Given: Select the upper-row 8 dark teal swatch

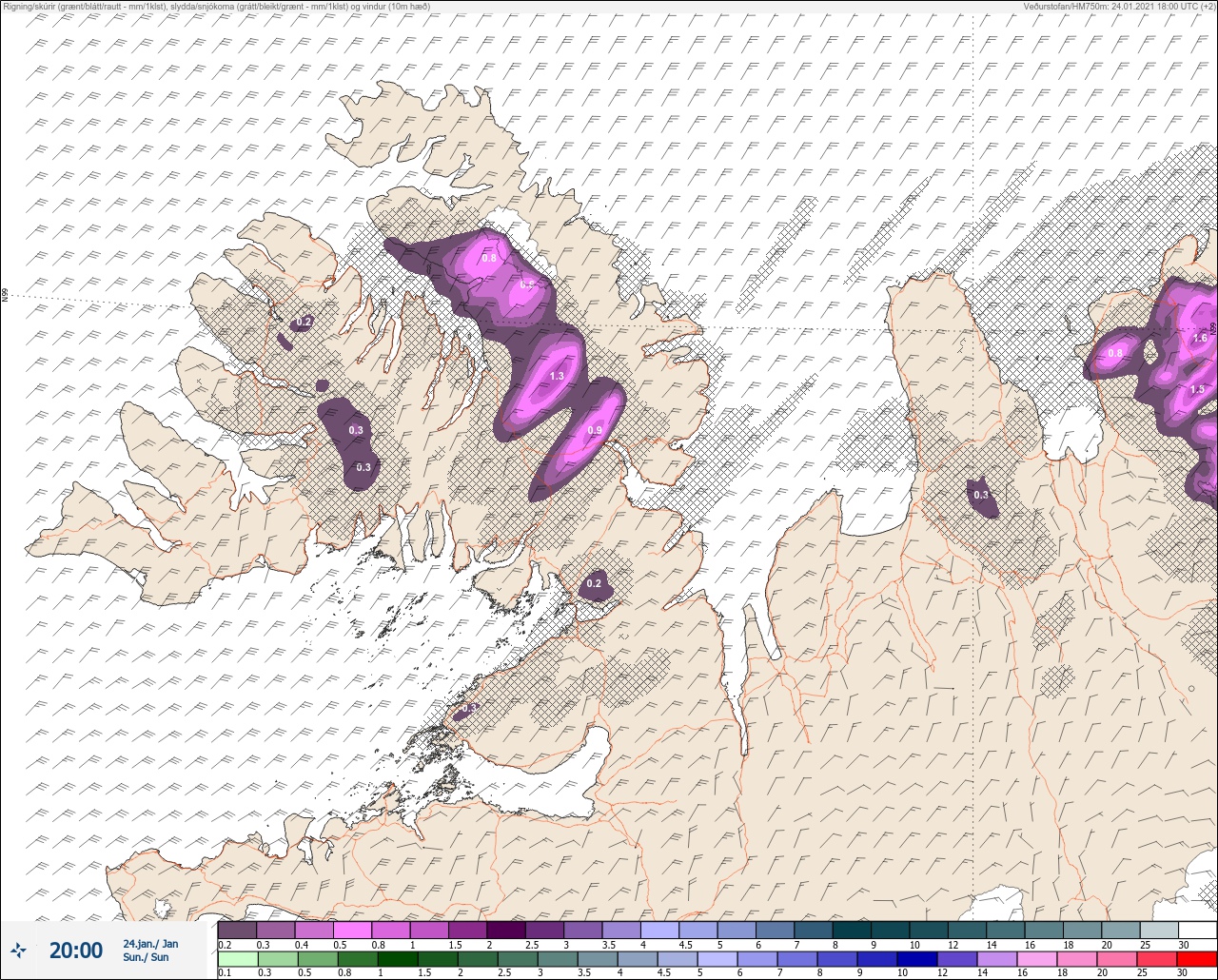Looking at the screenshot, I should [x=852, y=930].
